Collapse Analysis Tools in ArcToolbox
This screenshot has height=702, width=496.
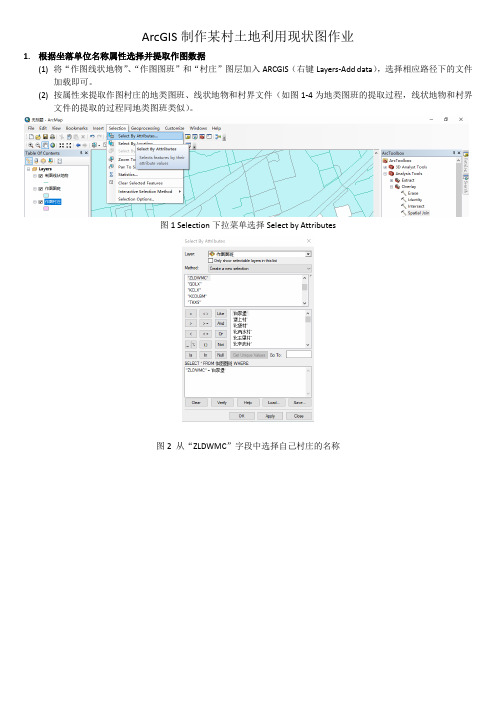click(x=385, y=174)
